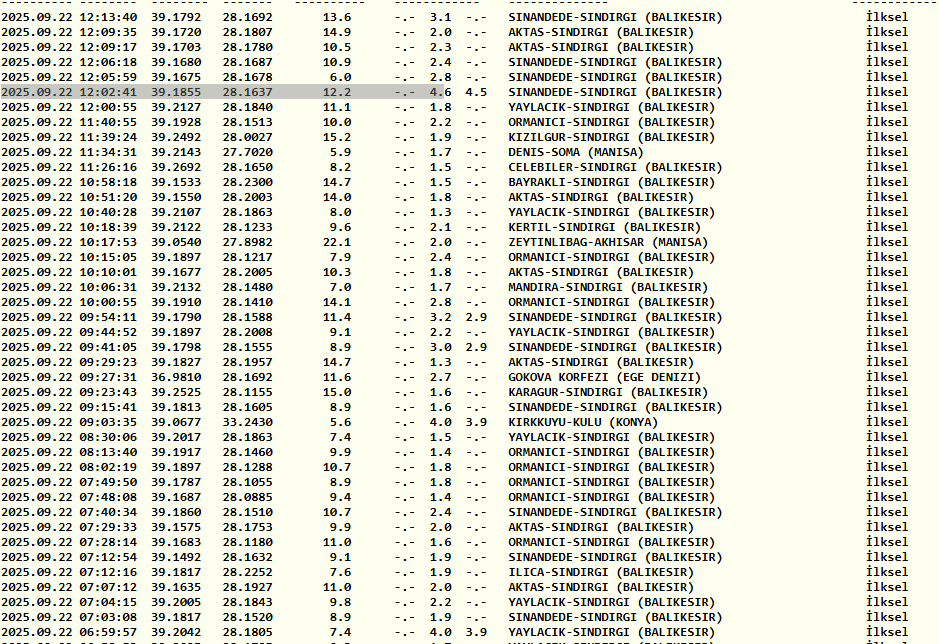
Task: Click the İlksel label on the 12:13:40 row
Action: click(887, 17)
